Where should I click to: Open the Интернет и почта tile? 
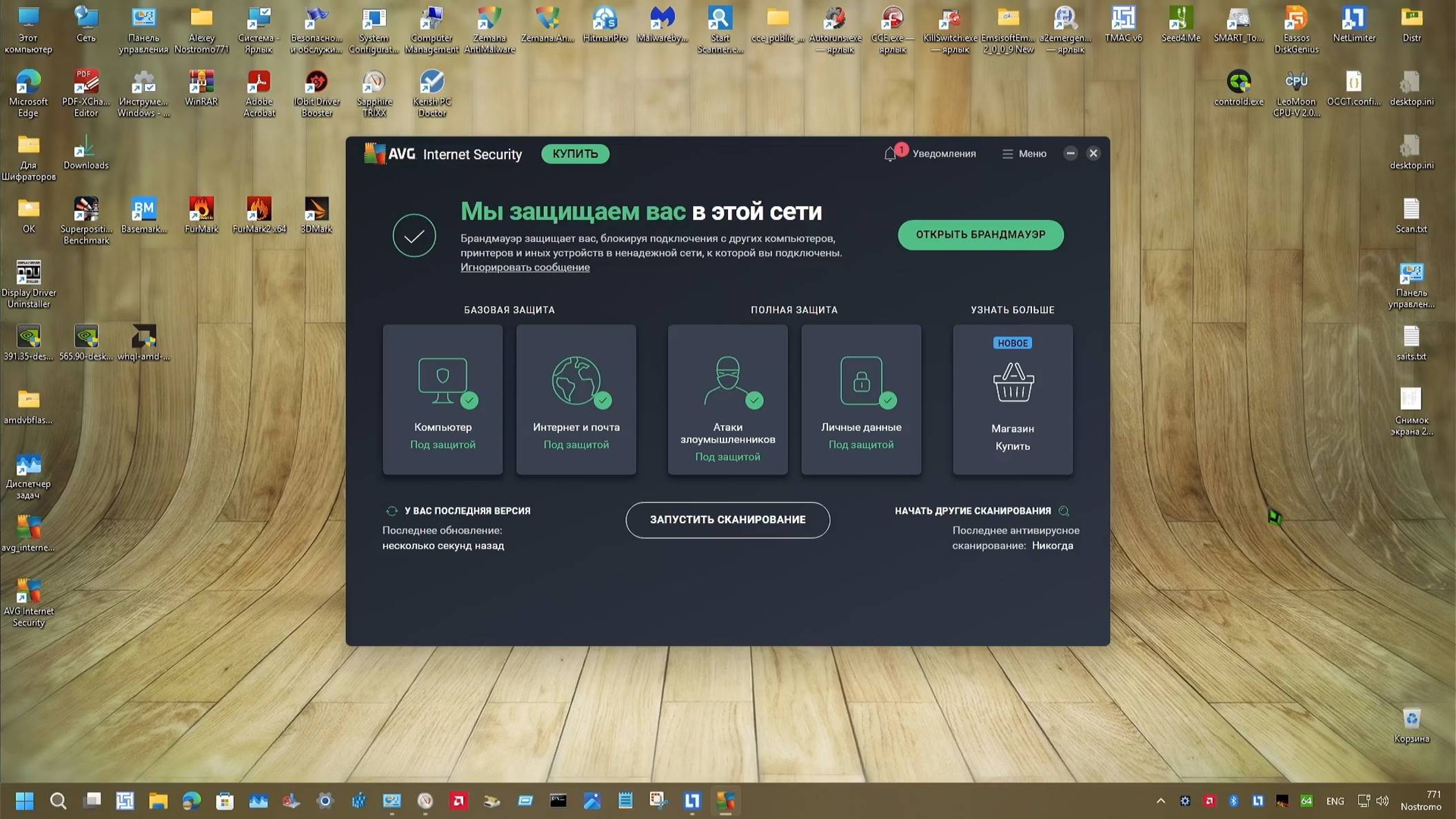(x=576, y=399)
